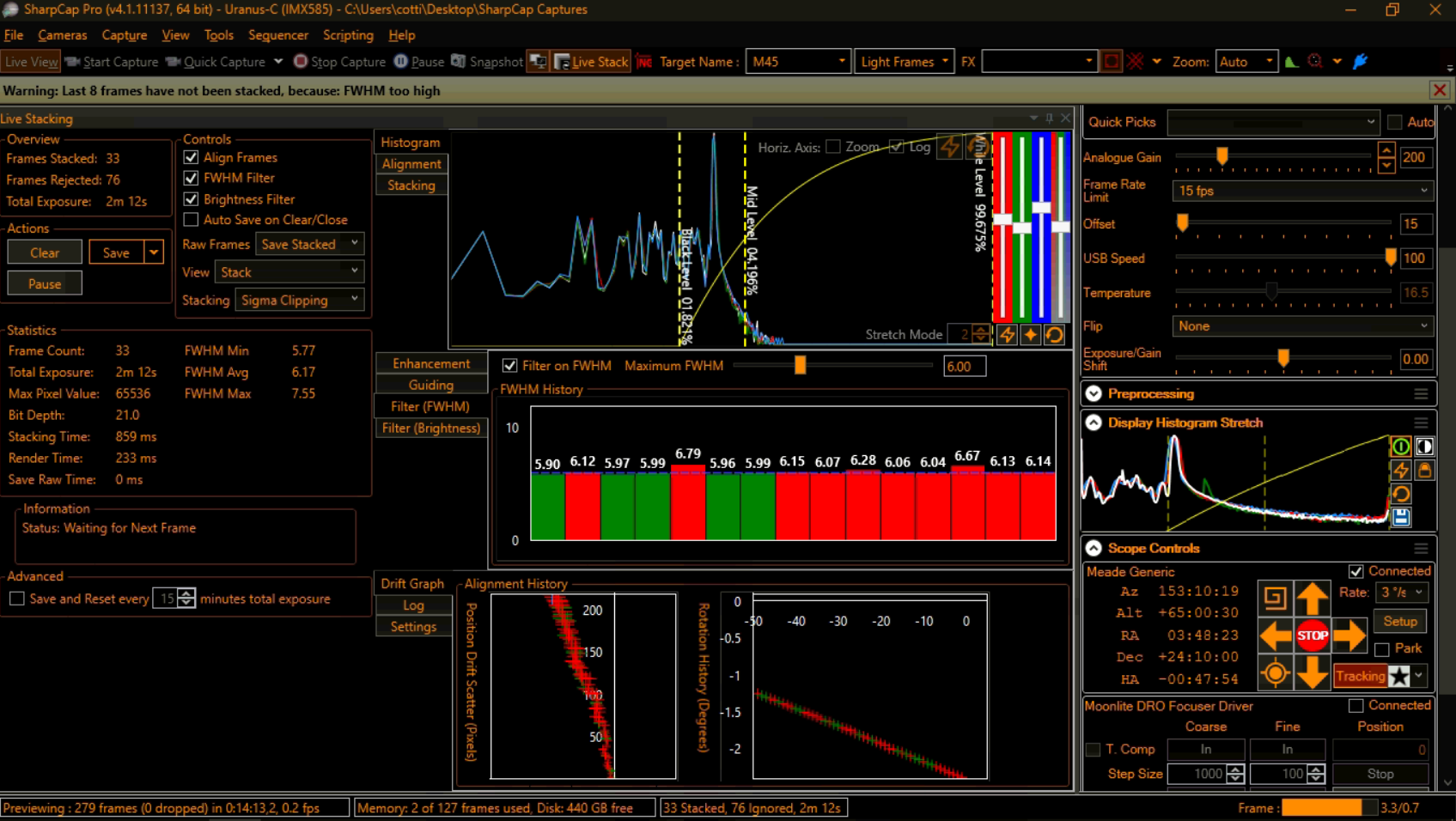
Task: Click the star icon beside Tracking
Action: (1399, 676)
